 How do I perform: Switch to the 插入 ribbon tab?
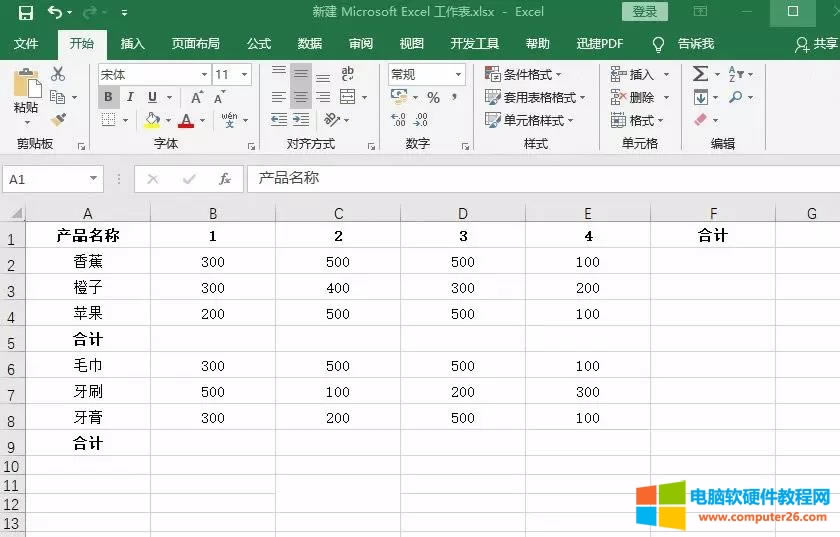132,44
